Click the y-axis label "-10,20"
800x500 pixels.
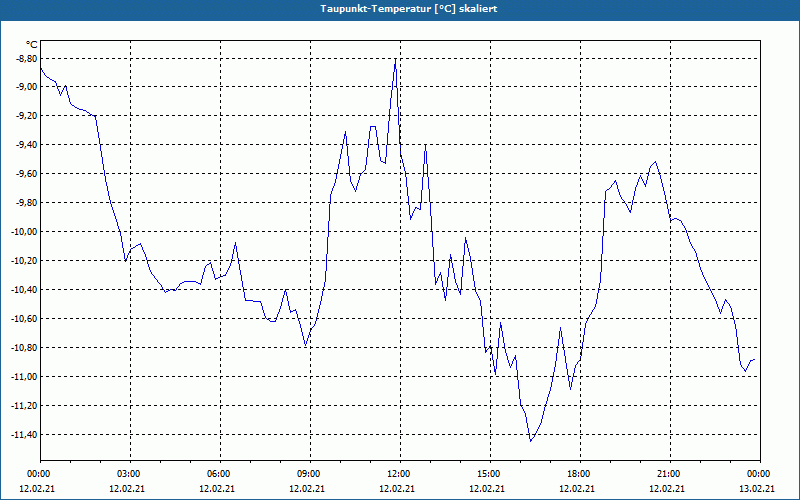tap(26, 261)
